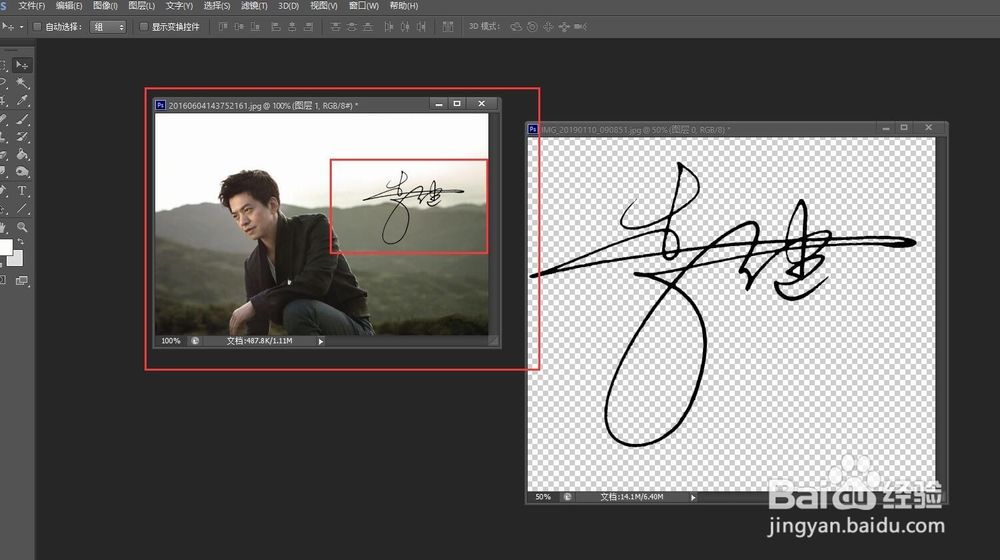Open the 视图(V) menu
The image size is (1000, 560).
tap(323, 6)
